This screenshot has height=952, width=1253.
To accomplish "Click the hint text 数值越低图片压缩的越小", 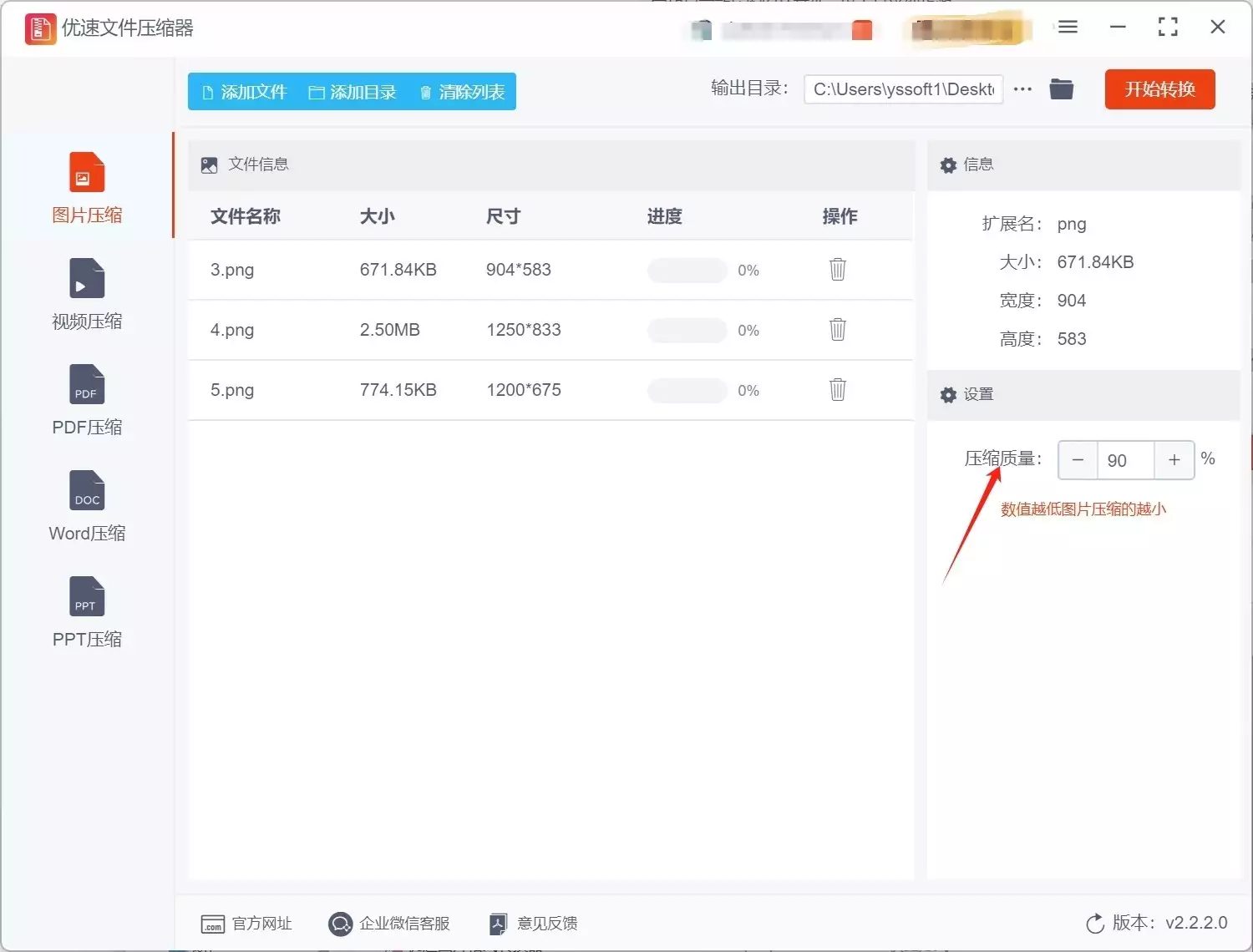I will pyautogui.click(x=1083, y=509).
